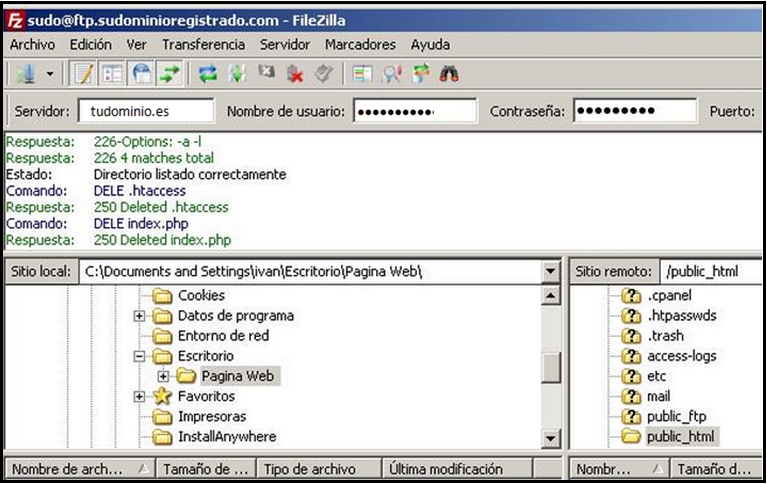This screenshot has width=767, height=484.
Task: Sort remote files by Tamaño column
Action: point(716,469)
